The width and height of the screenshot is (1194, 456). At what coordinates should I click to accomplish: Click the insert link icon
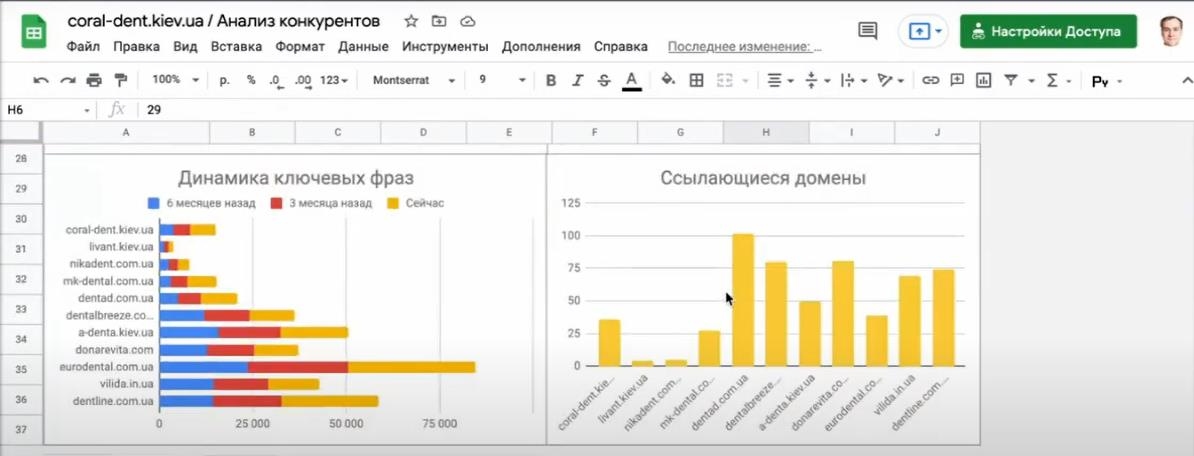pos(931,80)
